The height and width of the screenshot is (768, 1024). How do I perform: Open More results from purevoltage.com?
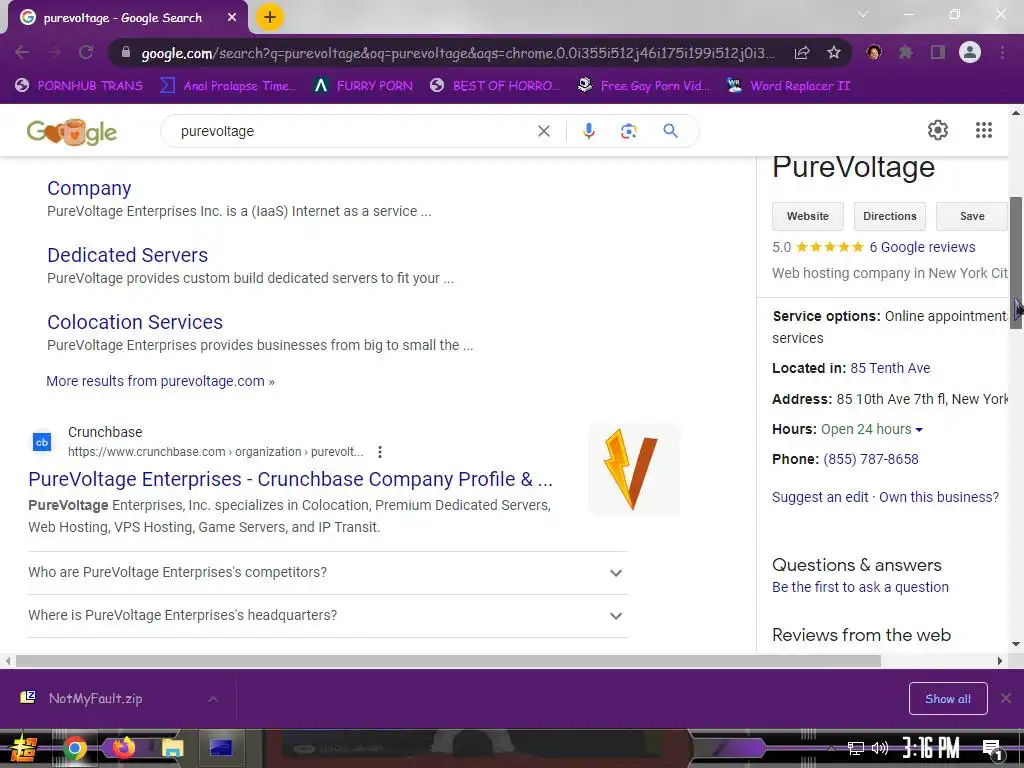point(160,381)
